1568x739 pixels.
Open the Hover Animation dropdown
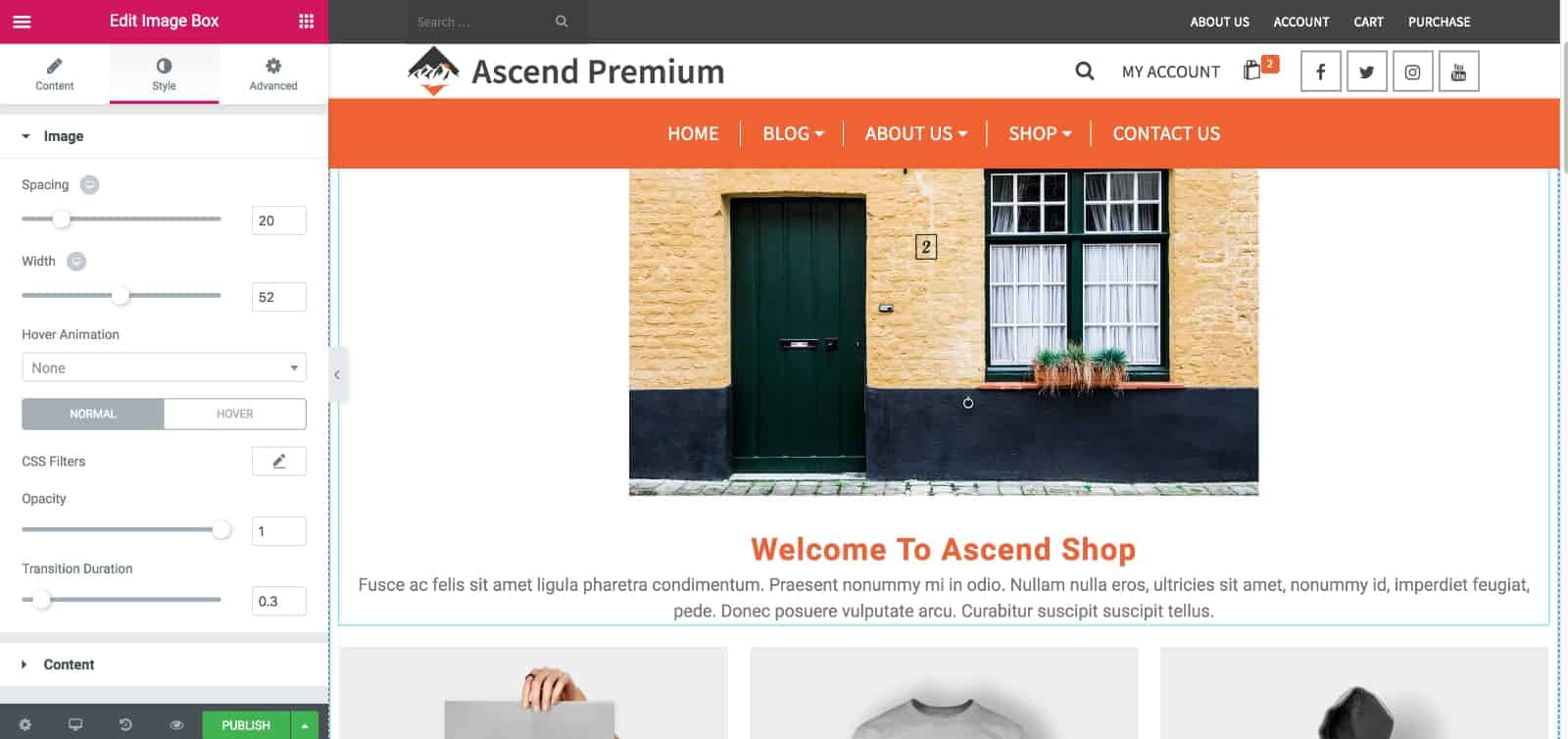click(x=164, y=368)
